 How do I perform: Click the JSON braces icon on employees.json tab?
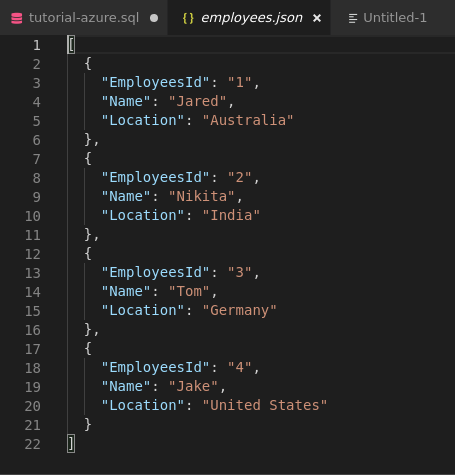pyautogui.click(x=188, y=18)
